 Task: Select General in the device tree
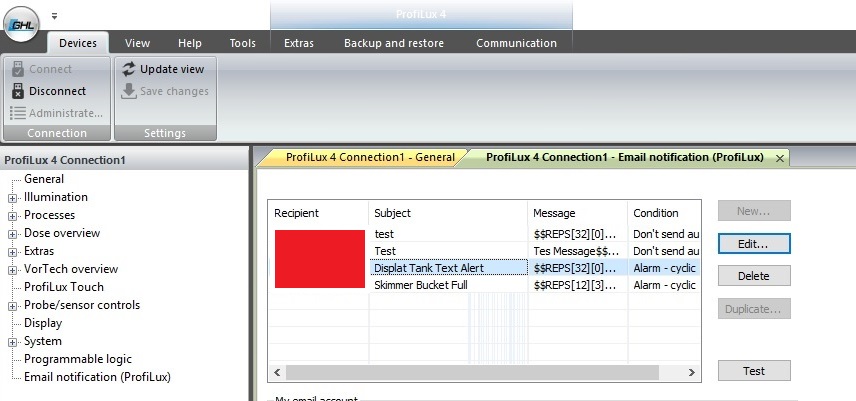point(44,179)
